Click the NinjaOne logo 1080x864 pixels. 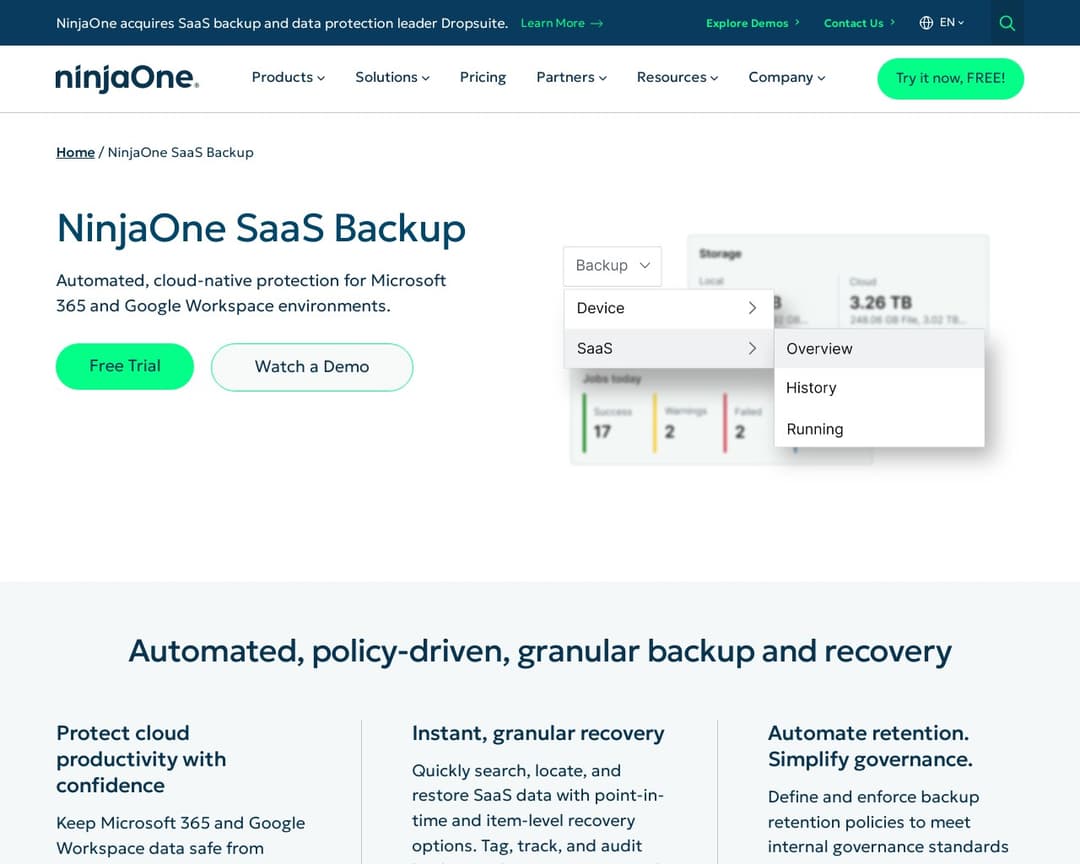[x=127, y=78]
